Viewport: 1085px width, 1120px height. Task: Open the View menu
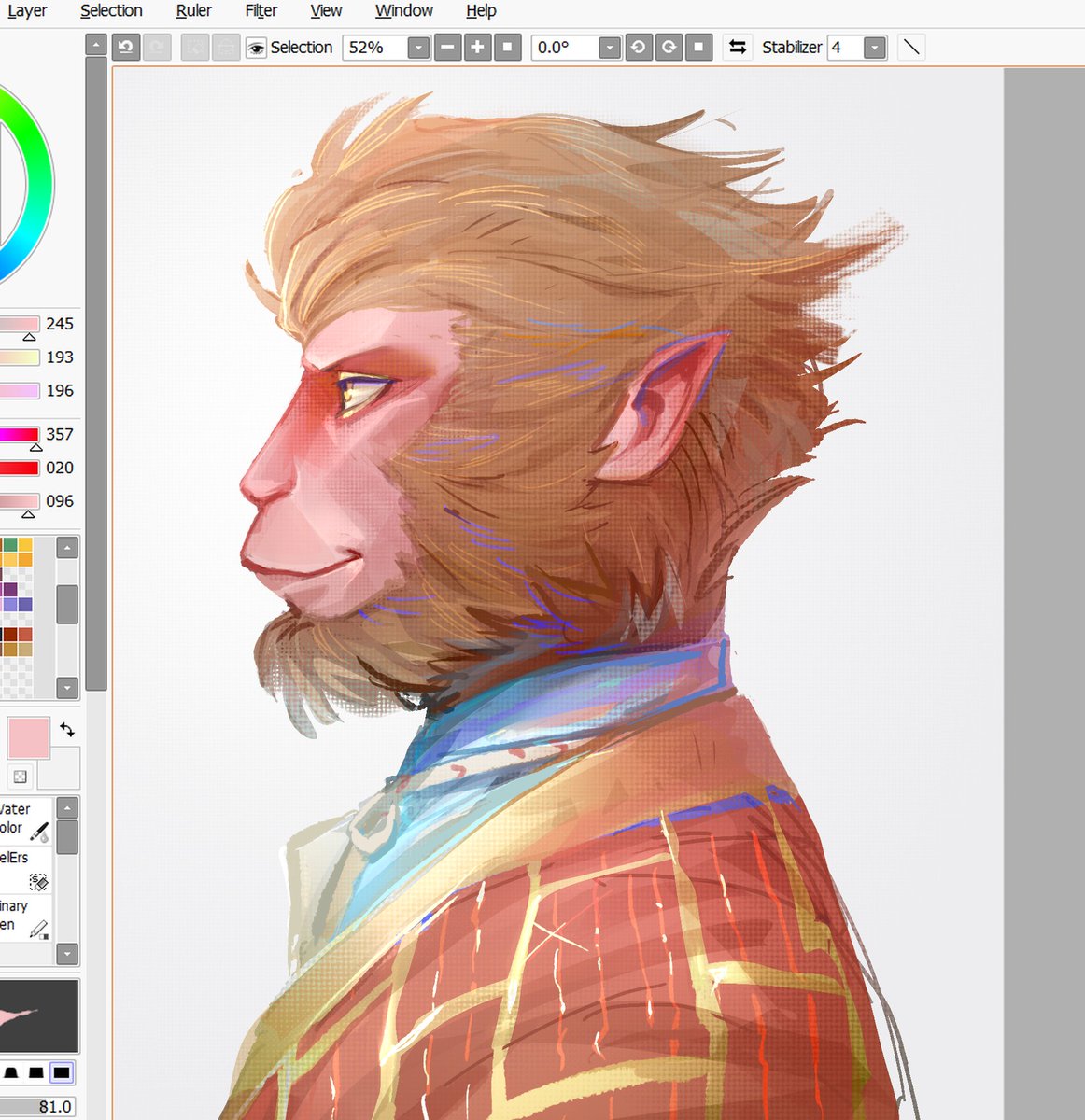click(326, 11)
